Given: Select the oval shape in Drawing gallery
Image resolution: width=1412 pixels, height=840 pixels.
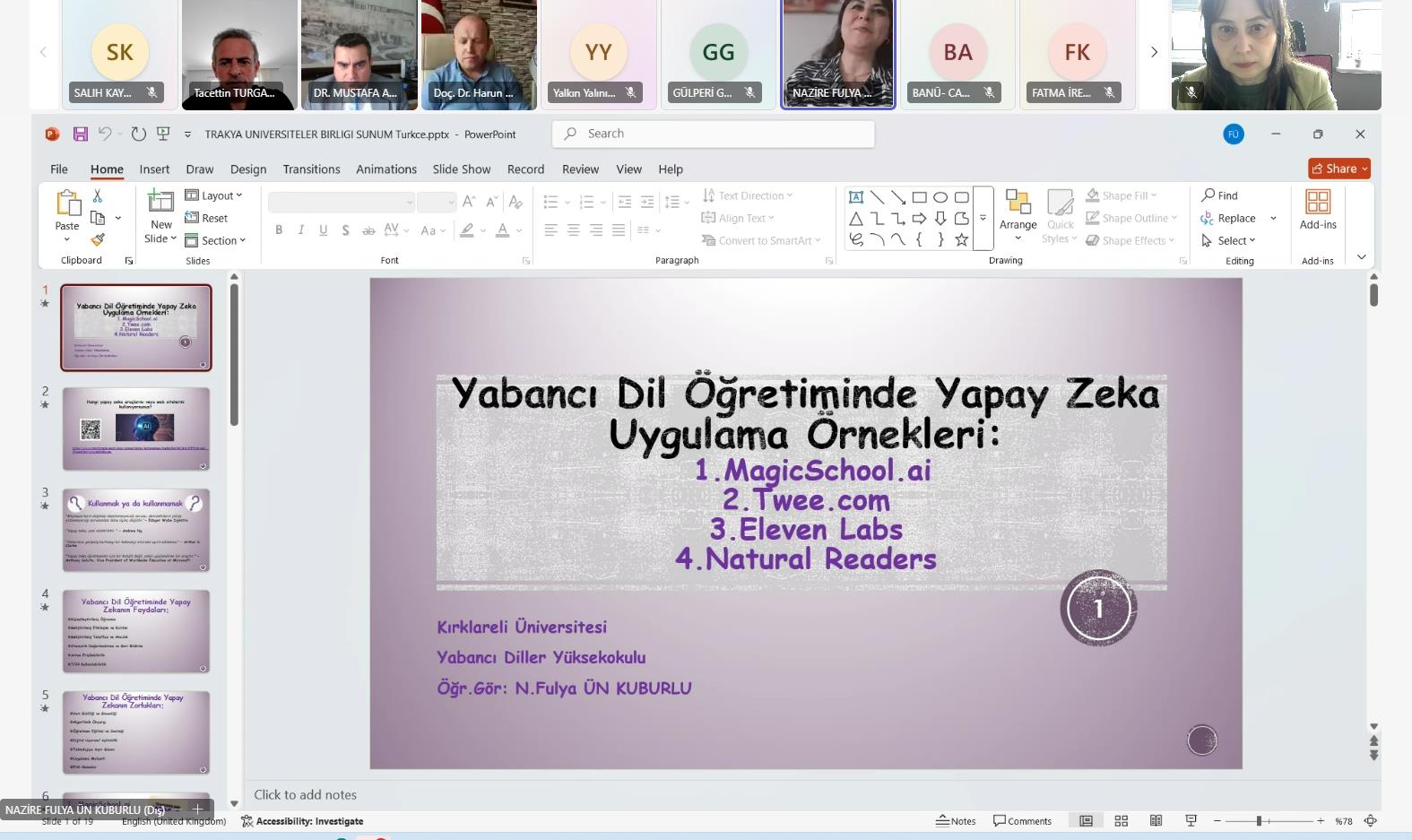Looking at the screenshot, I should click(x=940, y=197).
